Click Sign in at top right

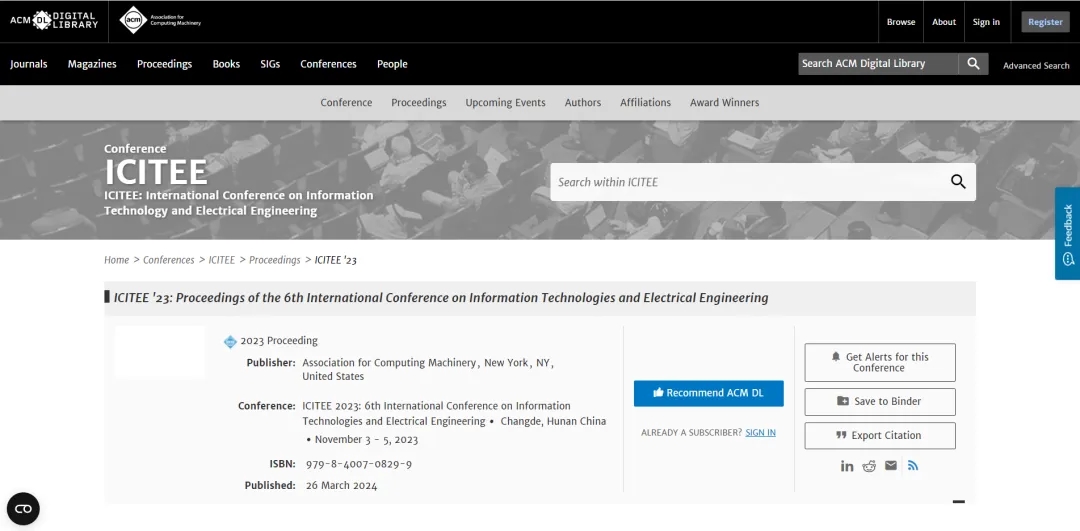(986, 22)
